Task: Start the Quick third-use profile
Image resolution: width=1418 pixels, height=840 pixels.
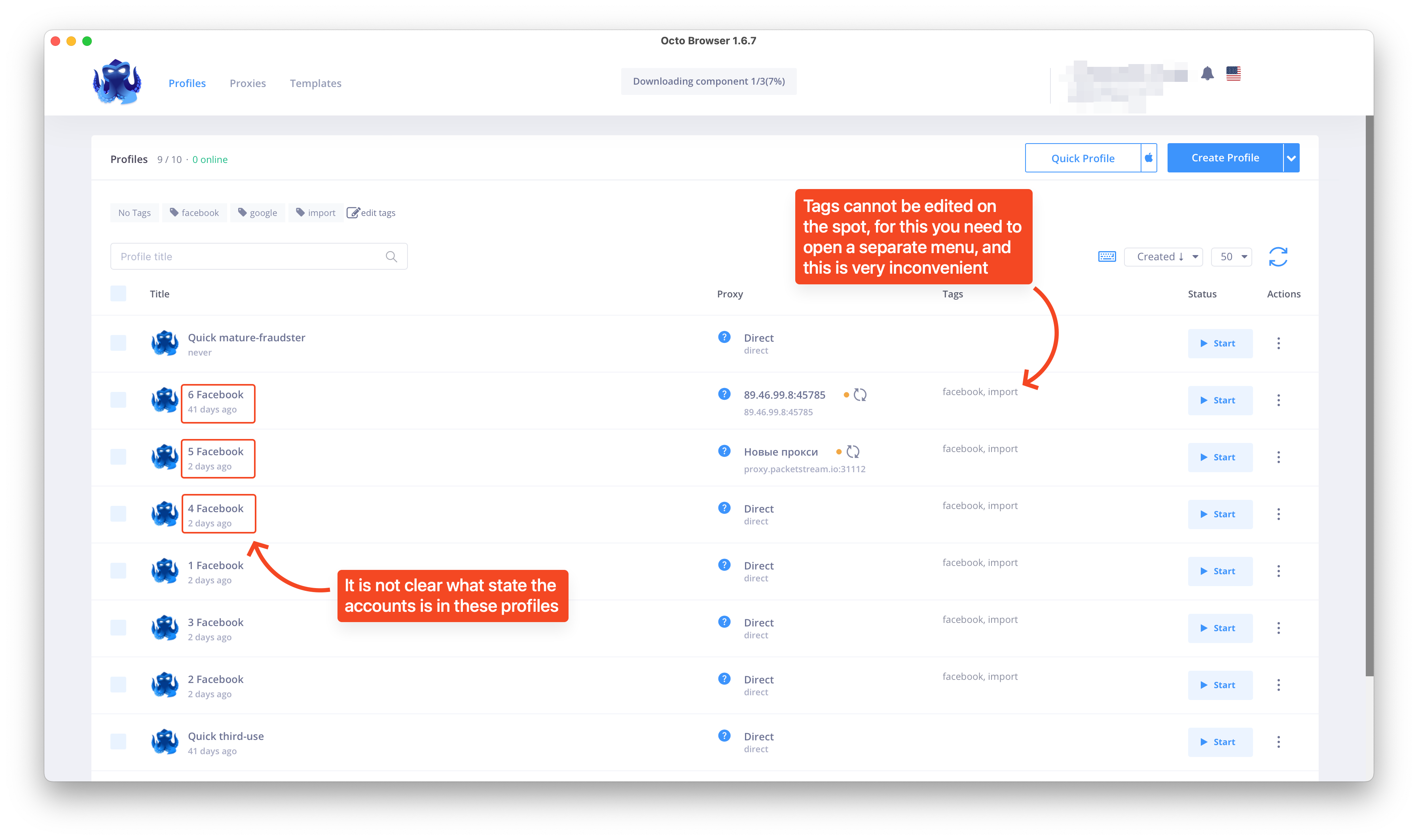Action: click(1220, 742)
